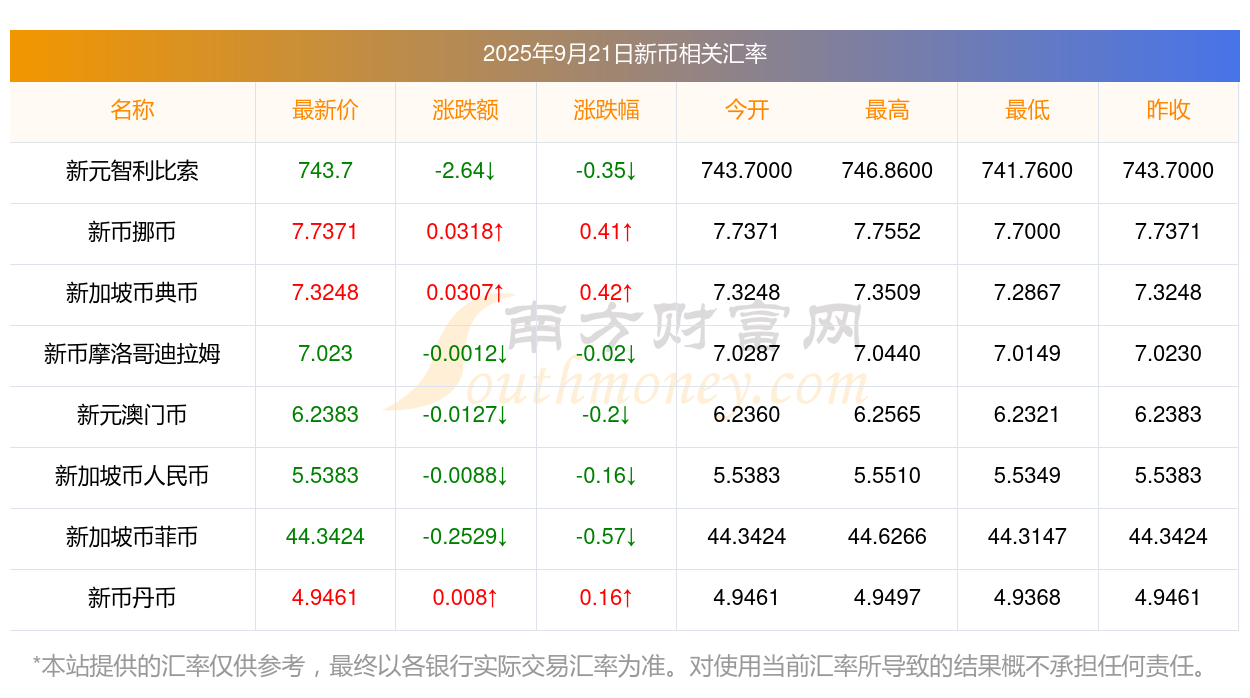
Task: Click the low value 7.7000
Action: [x=1028, y=232]
